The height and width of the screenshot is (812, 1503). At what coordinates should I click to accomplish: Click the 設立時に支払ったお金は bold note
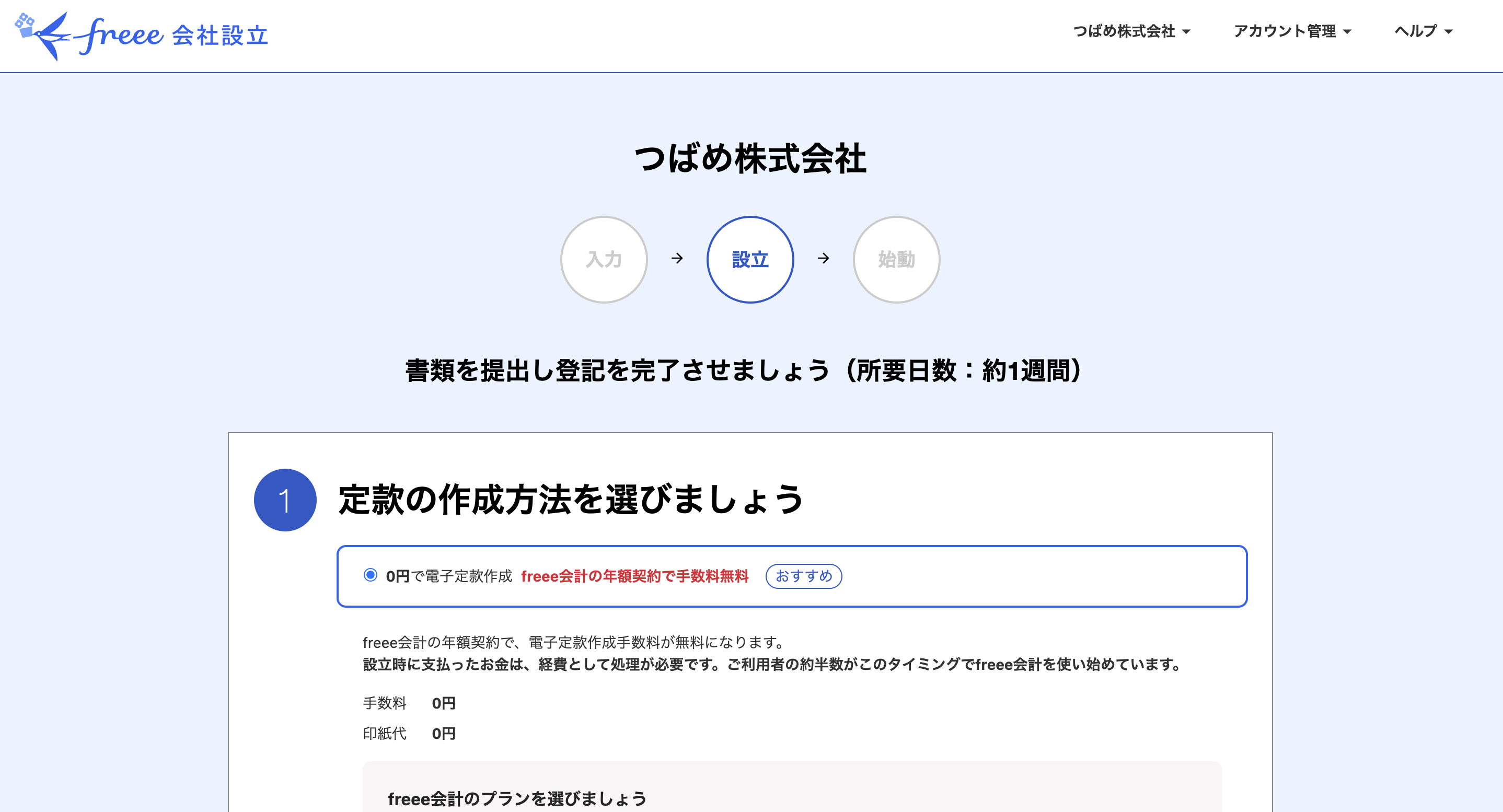pos(772,665)
